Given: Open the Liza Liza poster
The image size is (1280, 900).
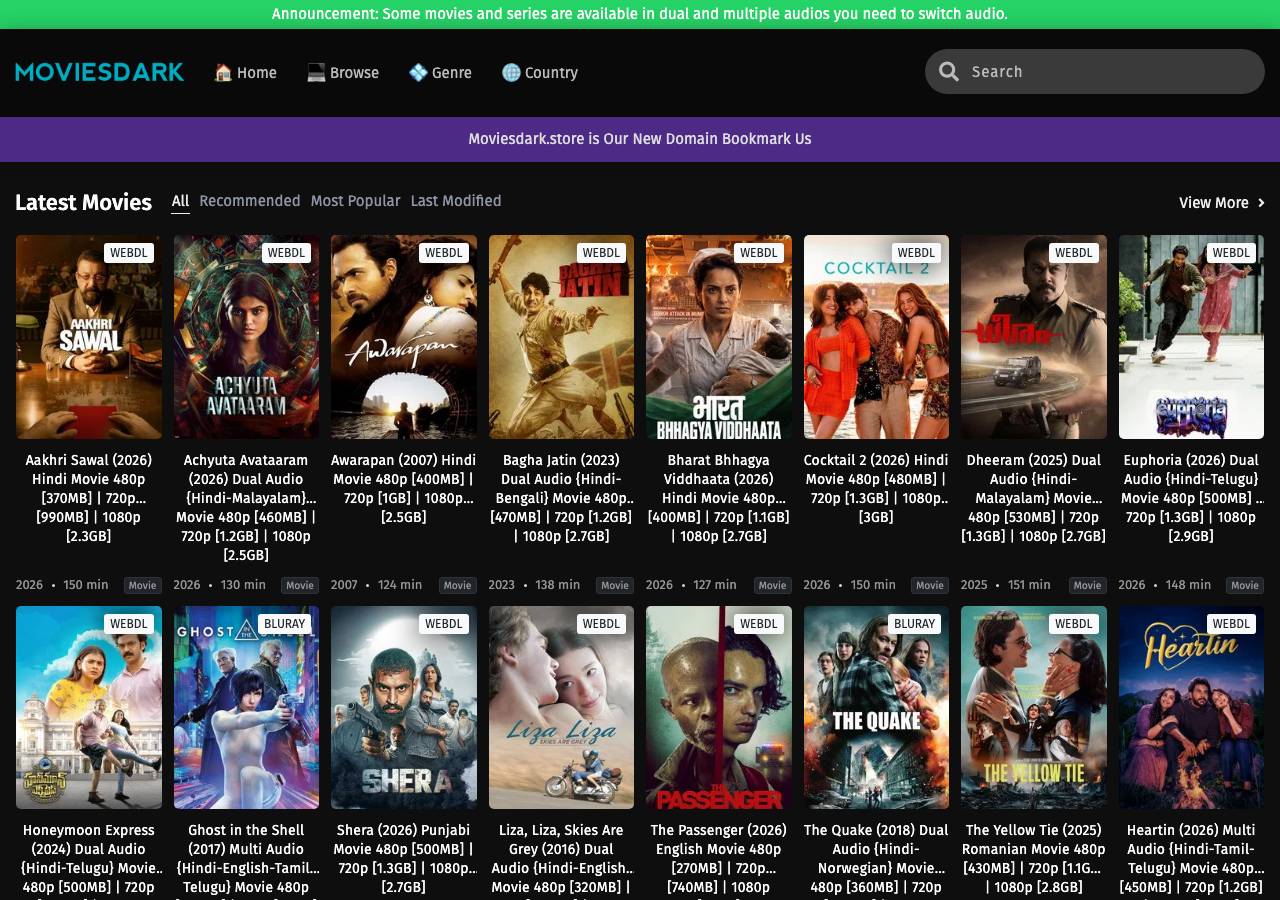Looking at the screenshot, I should pos(561,707).
